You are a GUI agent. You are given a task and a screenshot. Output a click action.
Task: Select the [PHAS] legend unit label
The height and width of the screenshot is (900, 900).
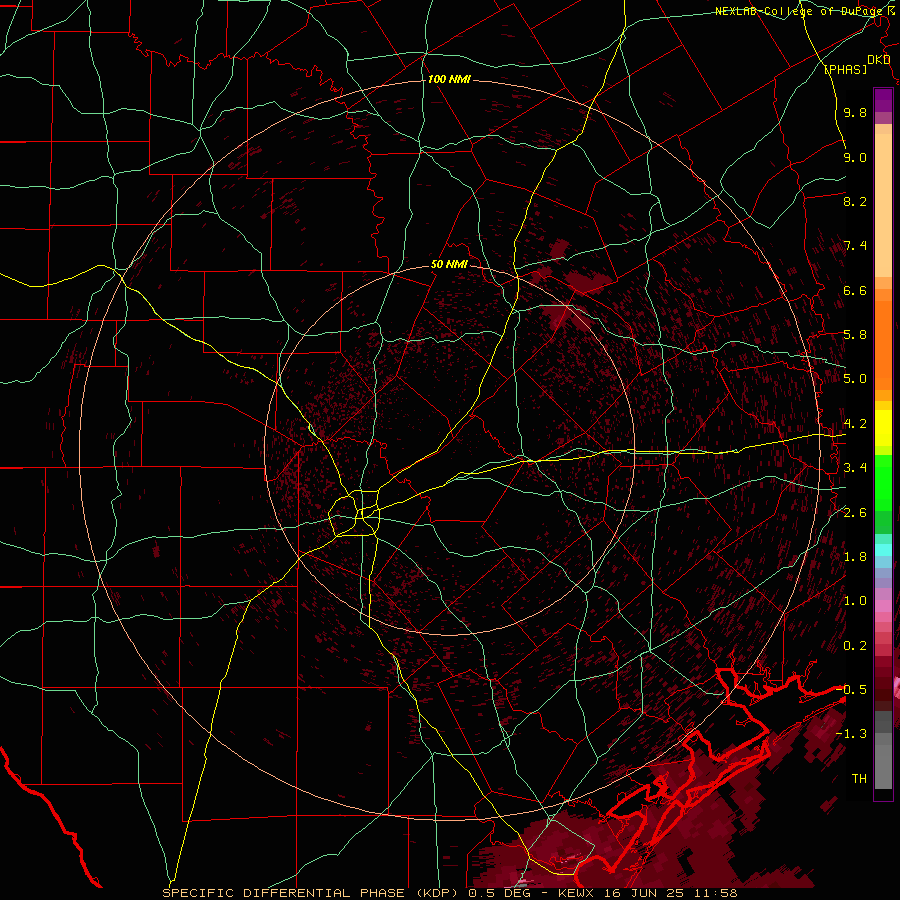(x=845, y=69)
